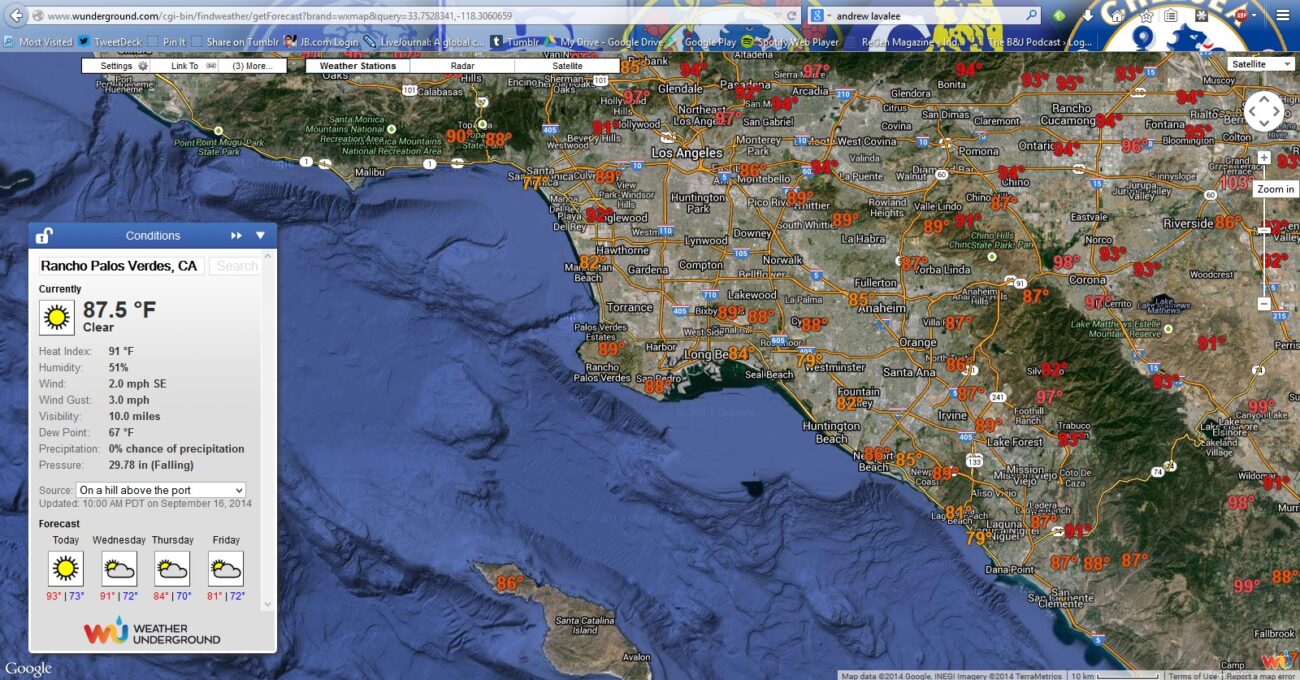
Task: Click the 87.5 °F current temperature
Action: [119, 310]
